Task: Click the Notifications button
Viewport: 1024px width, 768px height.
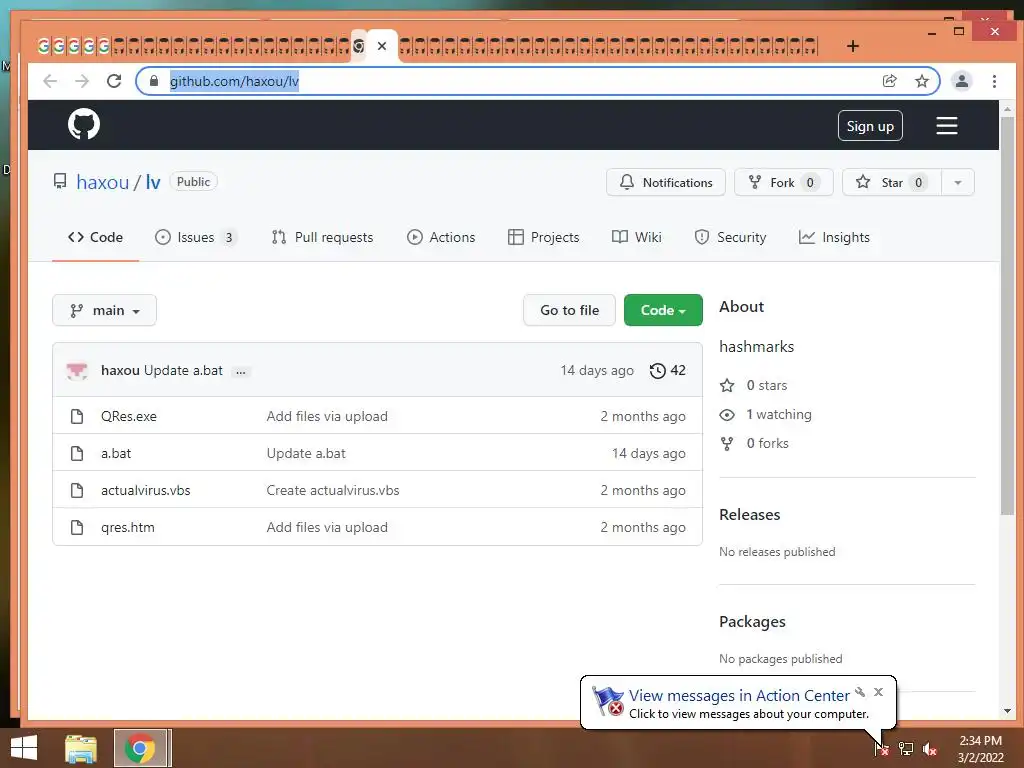Action: pyautogui.click(x=665, y=182)
